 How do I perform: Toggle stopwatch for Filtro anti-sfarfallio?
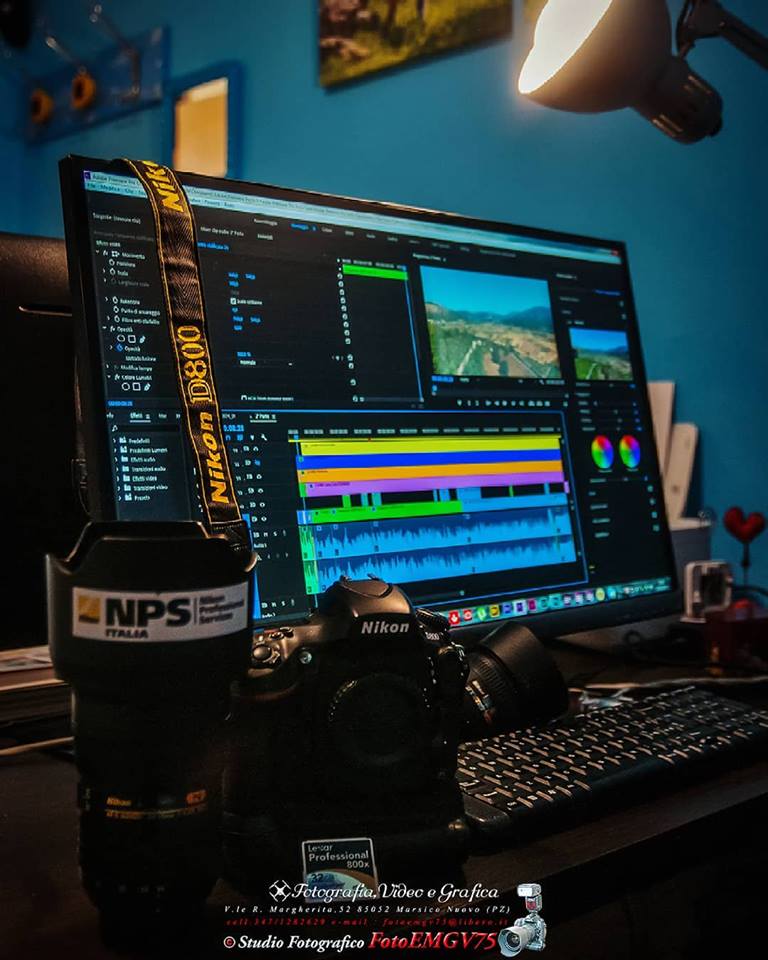[x=117, y=319]
